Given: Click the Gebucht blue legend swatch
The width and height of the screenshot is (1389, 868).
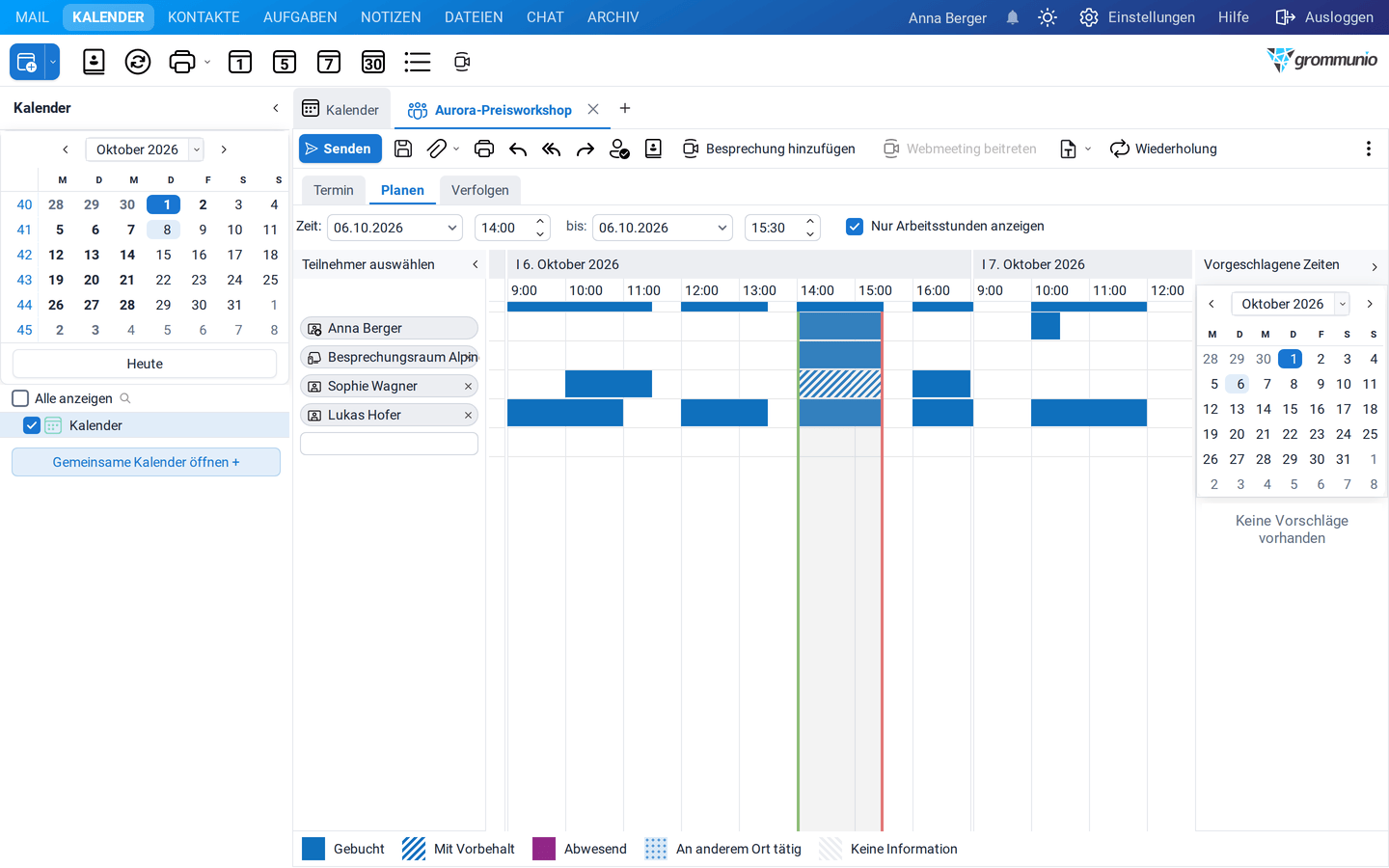Looking at the screenshot, I should (x=313, y=849).
